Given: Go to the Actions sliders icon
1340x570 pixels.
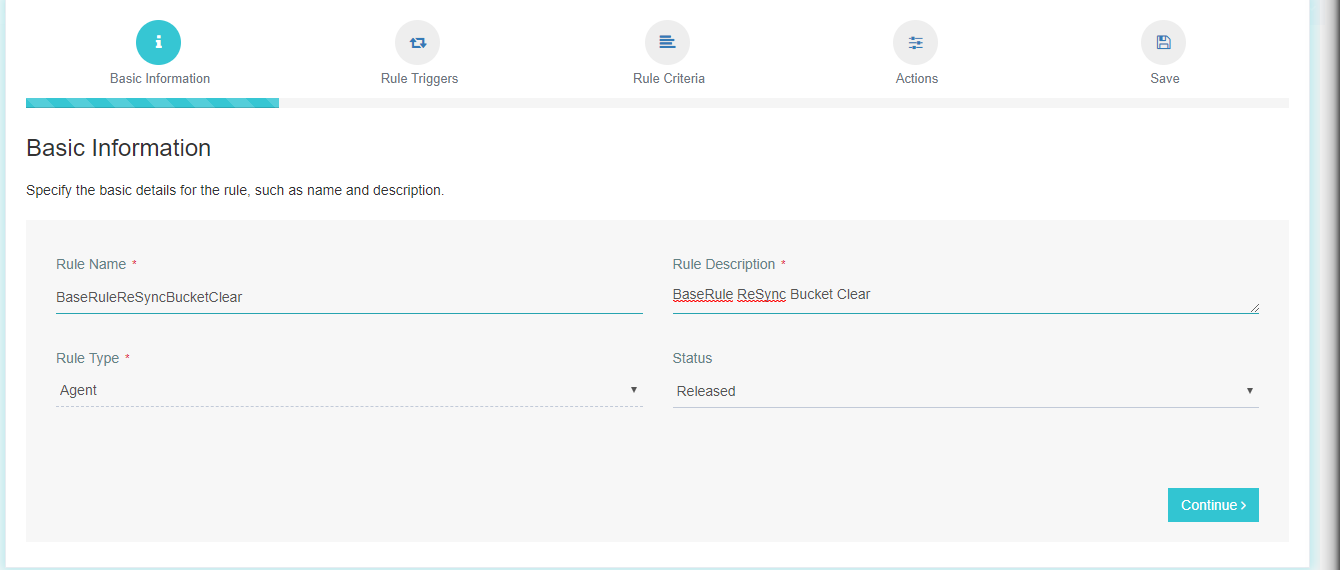Looking at the screenshot, I should (915, 42).
